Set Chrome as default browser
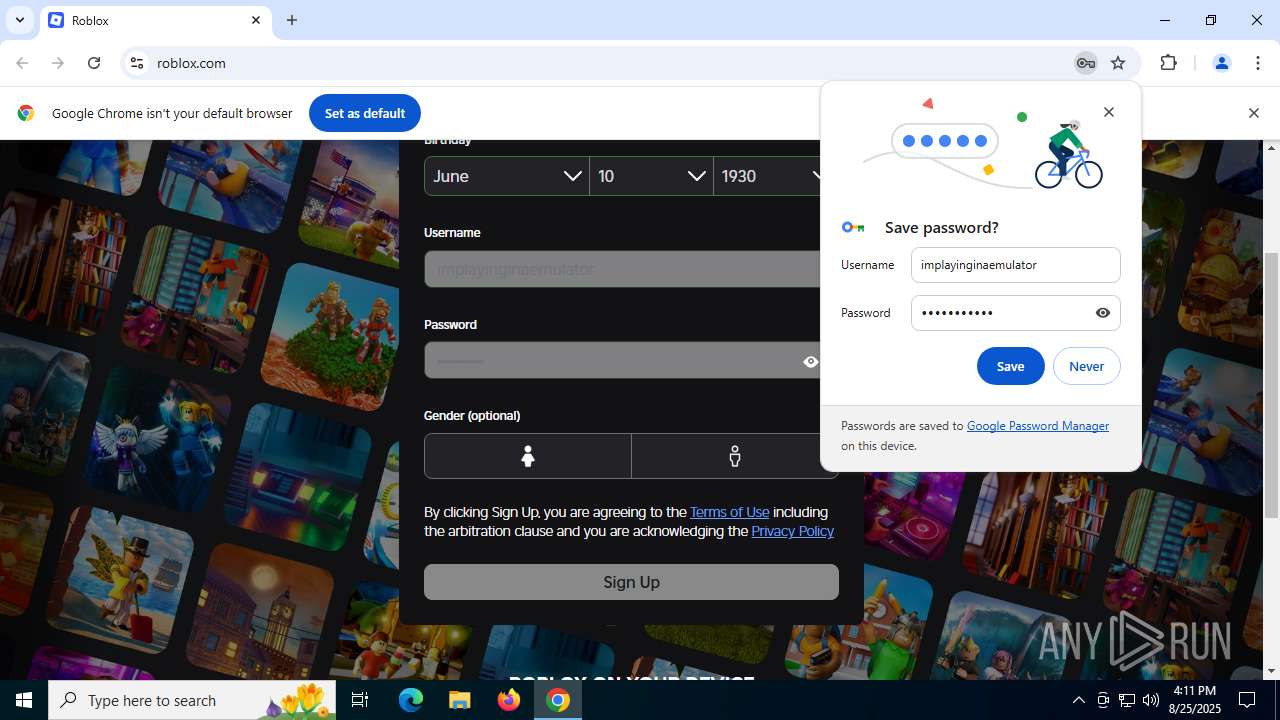Image resolution: width=1280 pixels, height=720 pixels. pyautogui.click(x=365, y=113)
